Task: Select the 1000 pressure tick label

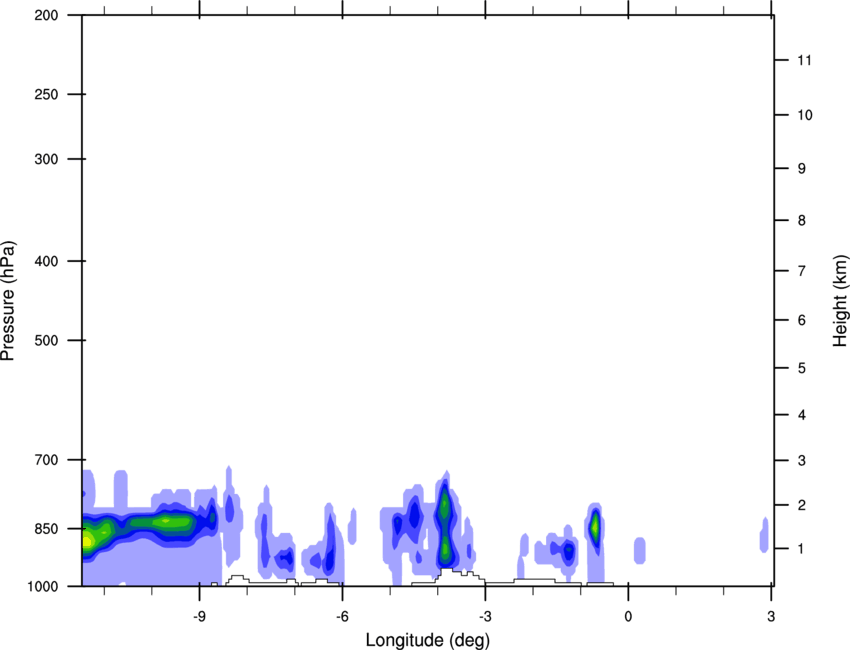Action: pyautogui.click(x=42, y=587)
